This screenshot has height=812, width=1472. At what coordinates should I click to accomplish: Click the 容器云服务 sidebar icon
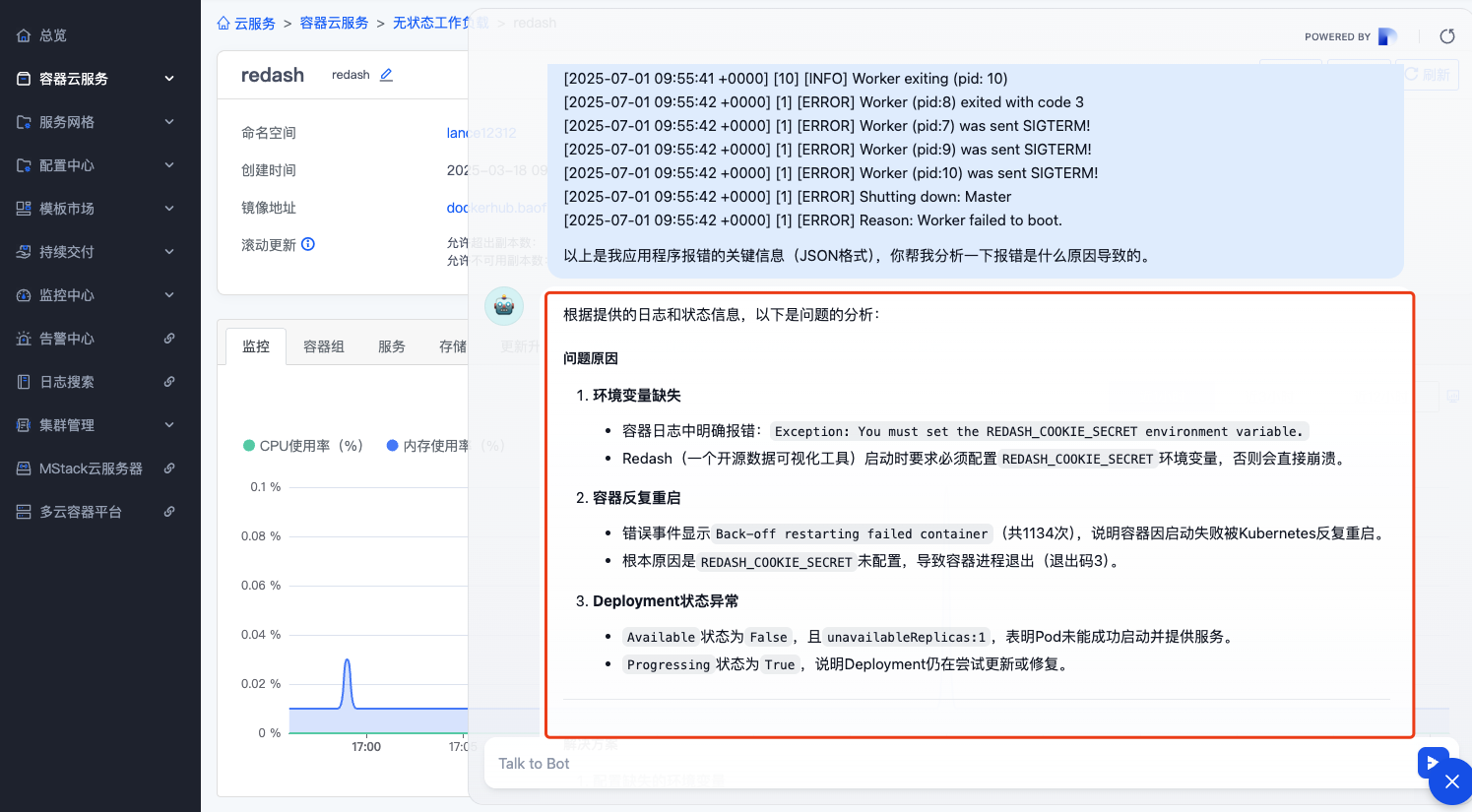coord(24,79)
